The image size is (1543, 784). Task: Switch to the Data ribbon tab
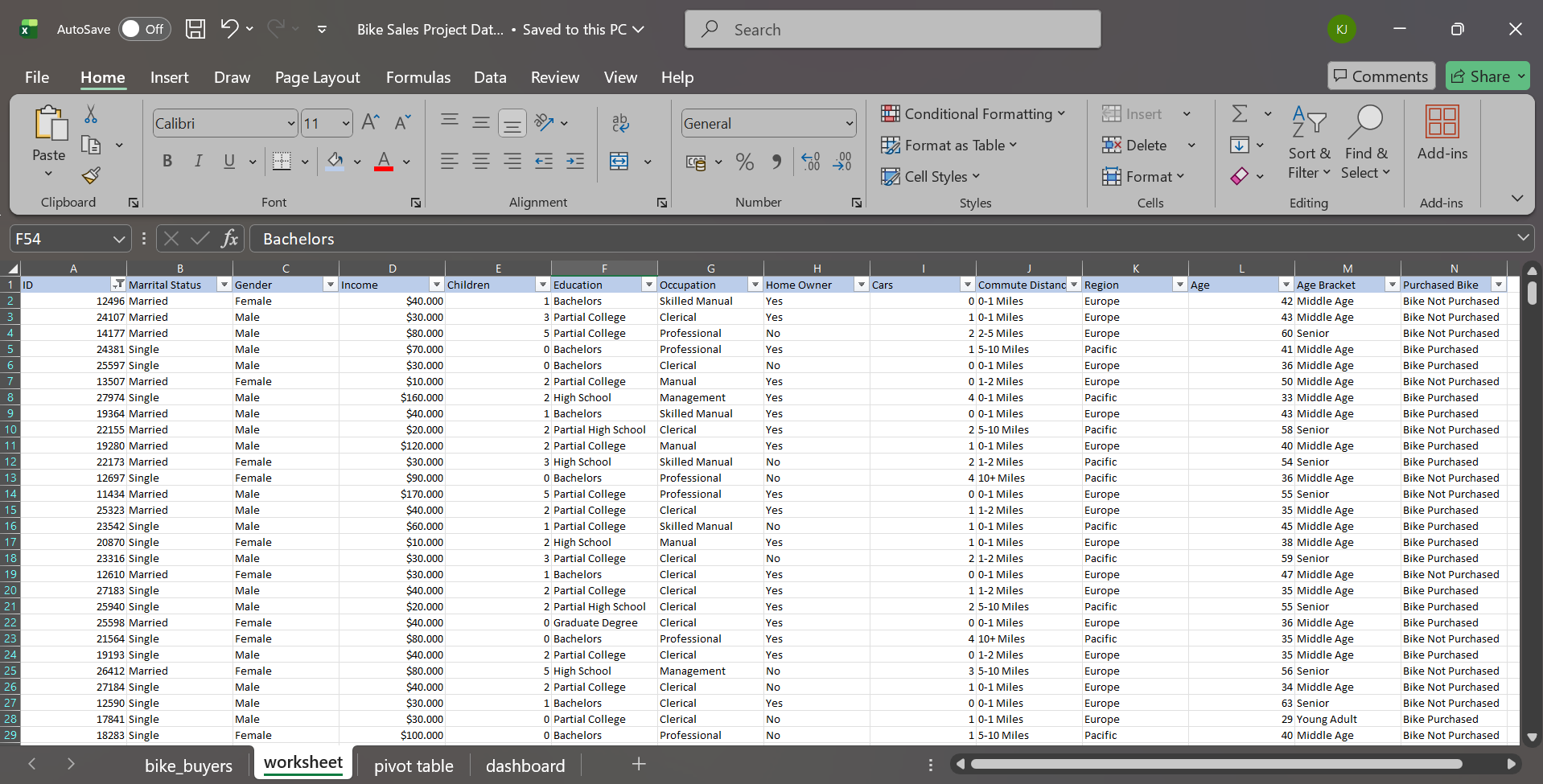pyautogui.click(x=490, y=76)
